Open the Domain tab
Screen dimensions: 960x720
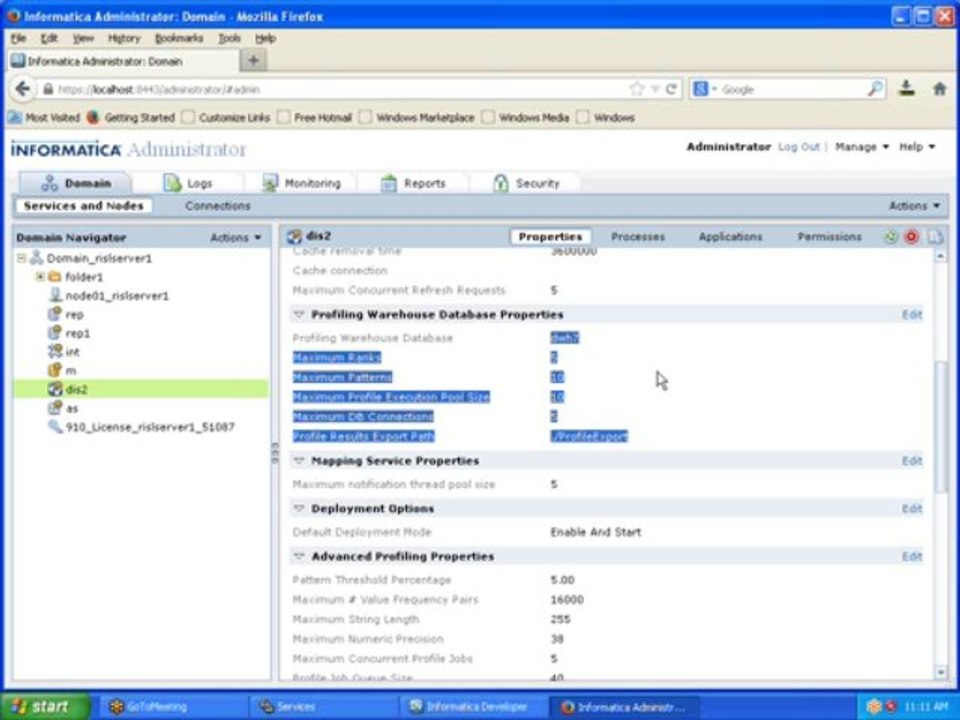[x=76, y=183]
